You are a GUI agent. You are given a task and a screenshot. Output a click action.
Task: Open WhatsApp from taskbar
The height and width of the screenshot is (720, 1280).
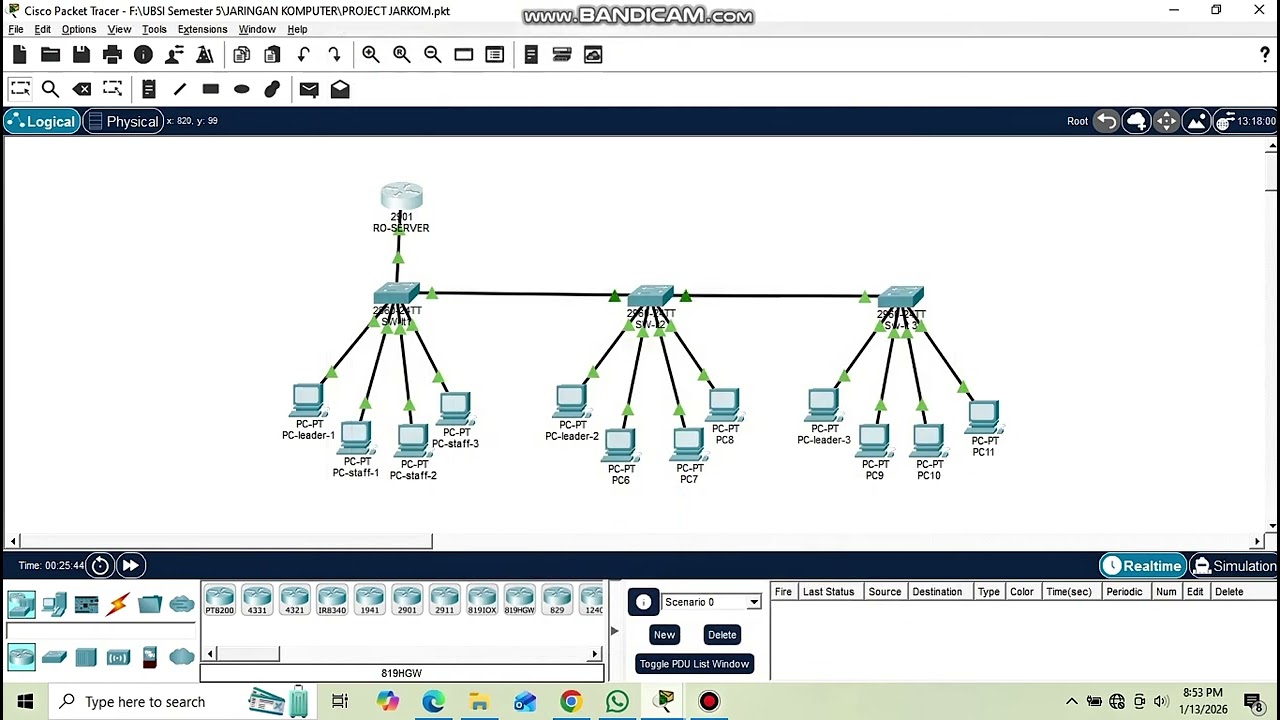coord(617,702)
